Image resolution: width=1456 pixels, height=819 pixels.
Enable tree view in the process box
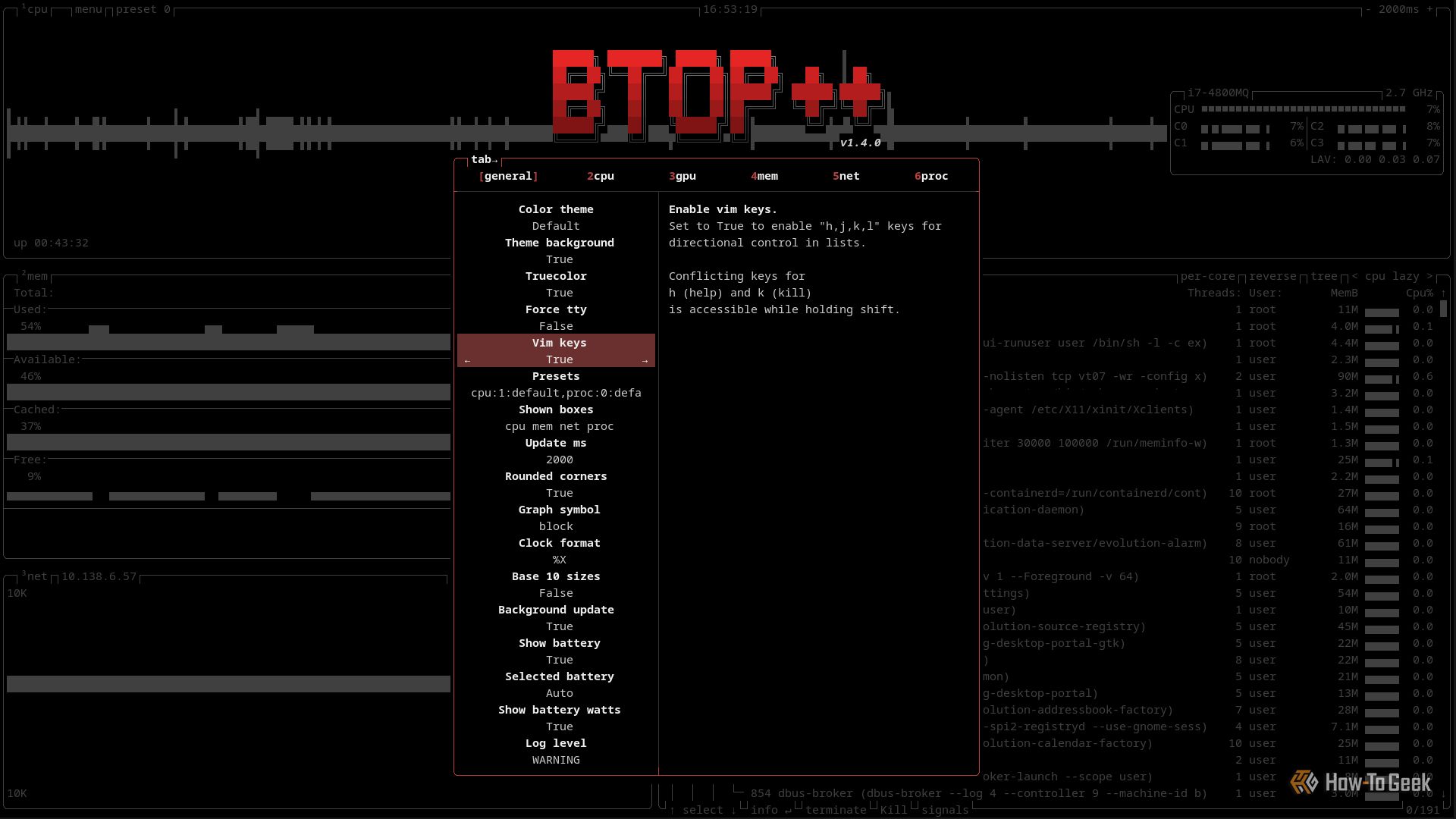[x=1323, y=276]
